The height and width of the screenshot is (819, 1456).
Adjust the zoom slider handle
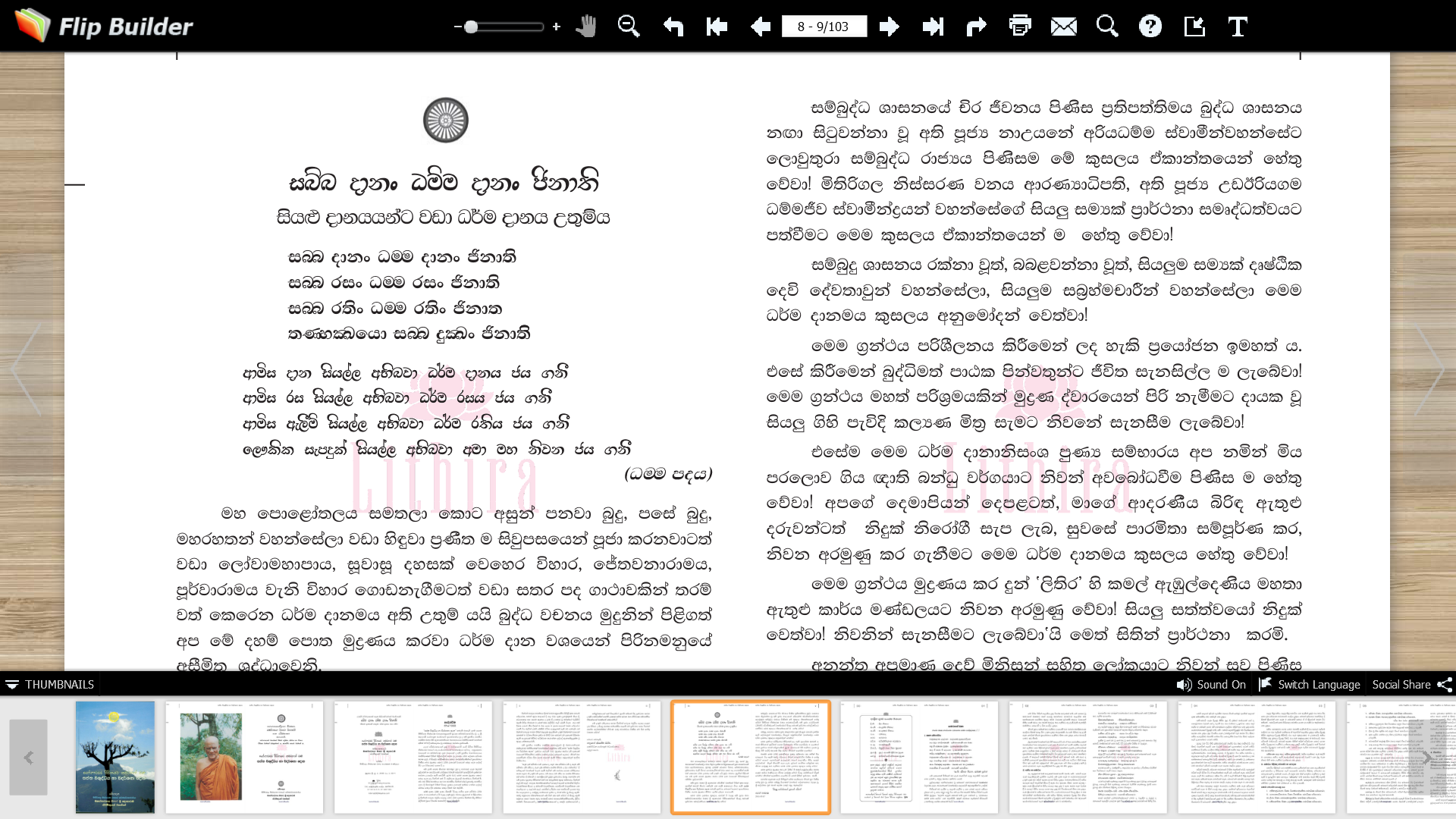click(x=471, y=27)
